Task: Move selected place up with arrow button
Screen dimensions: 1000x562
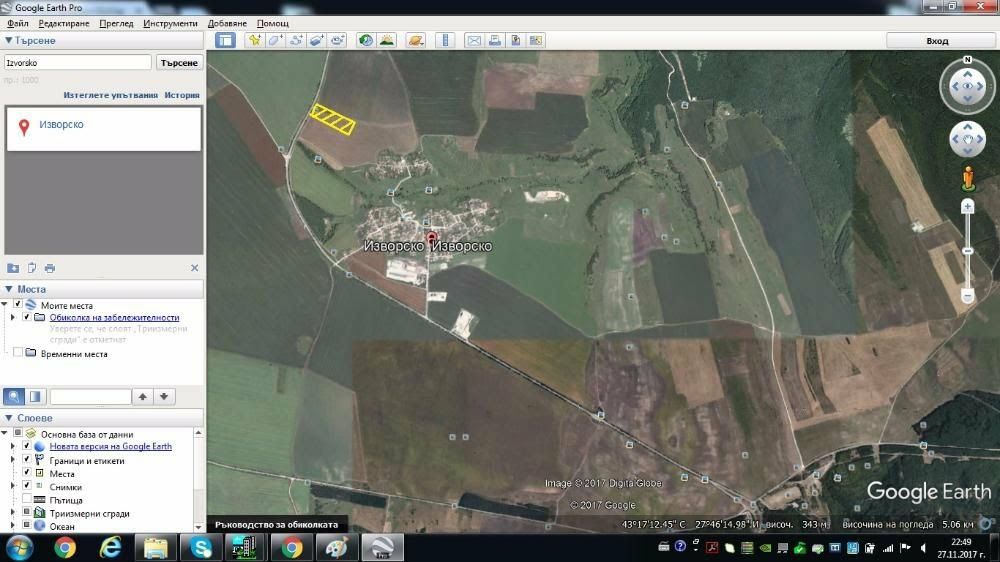Action: click(143, 396)
